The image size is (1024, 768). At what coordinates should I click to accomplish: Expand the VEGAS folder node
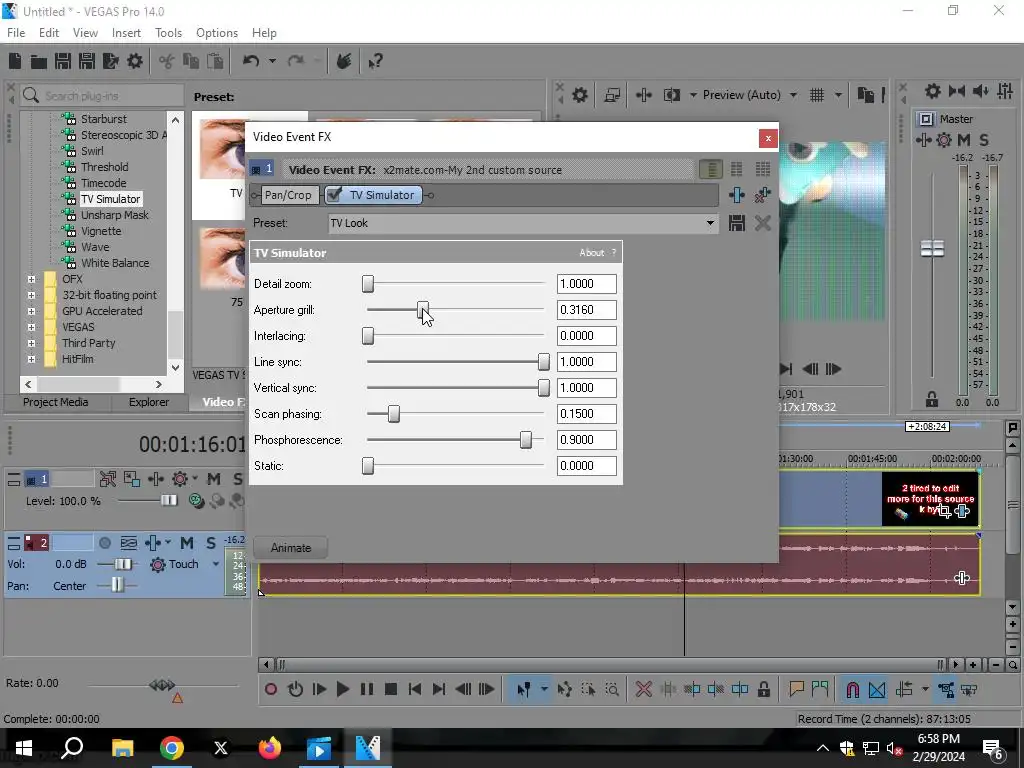coord(31,327)
